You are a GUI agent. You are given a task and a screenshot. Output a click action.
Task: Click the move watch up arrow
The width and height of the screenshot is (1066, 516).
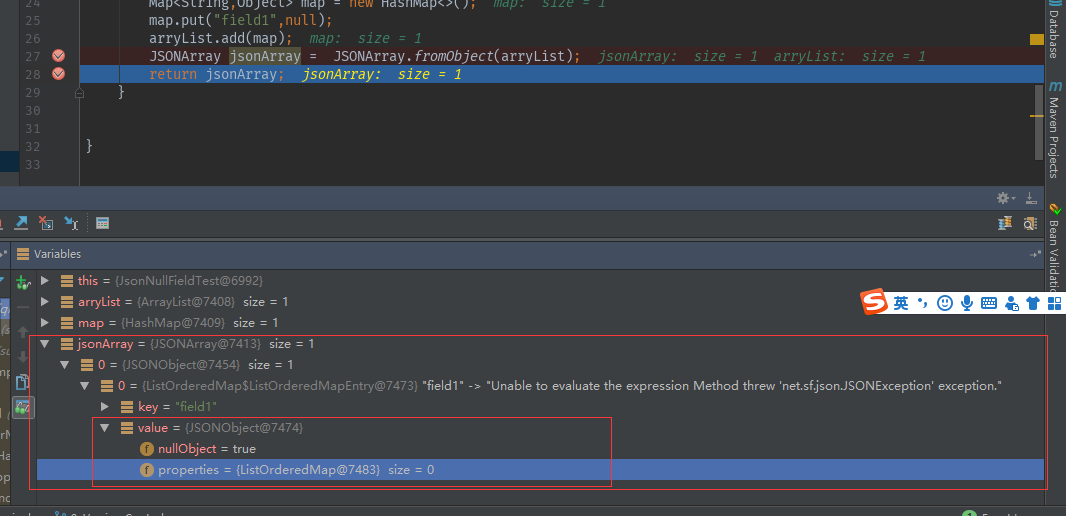23,332
